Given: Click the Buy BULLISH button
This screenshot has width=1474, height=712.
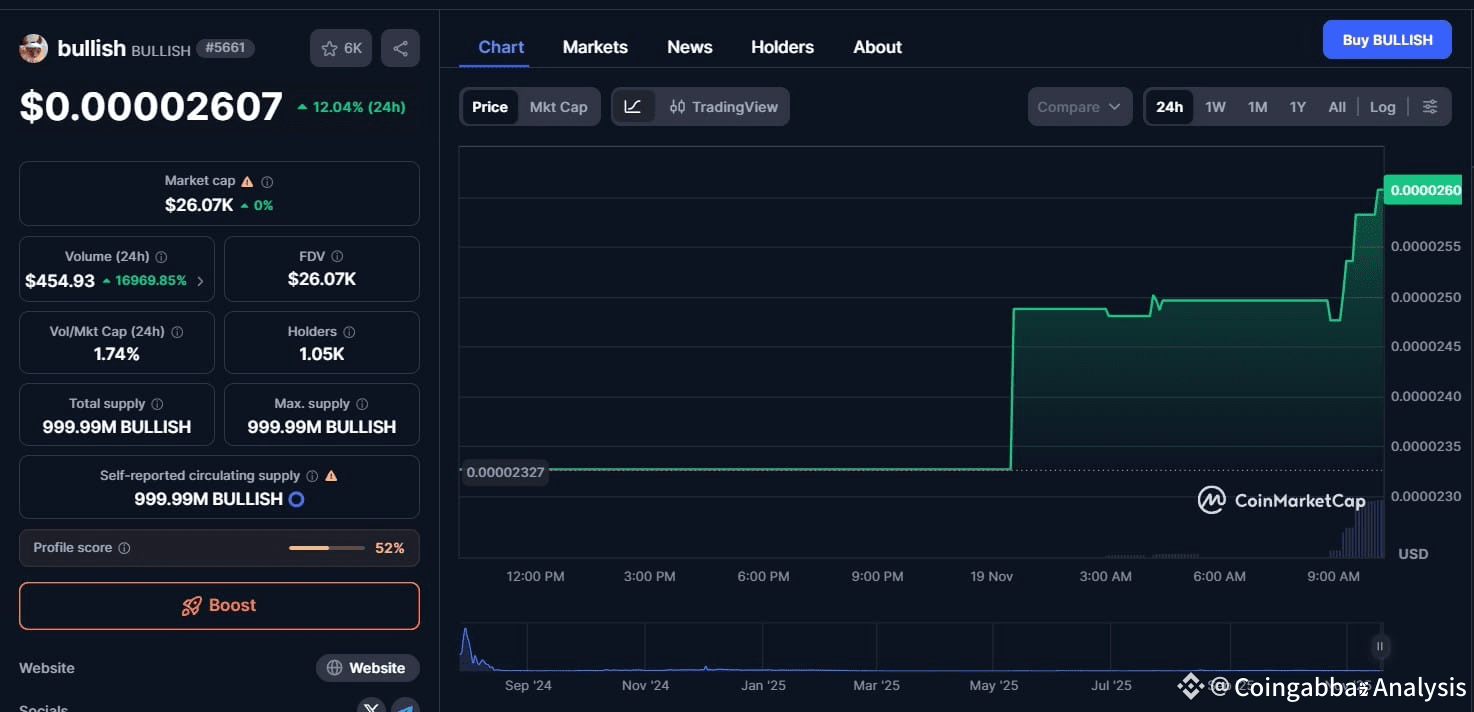Looking at the screenshot, I should (x=1387, y=39).
